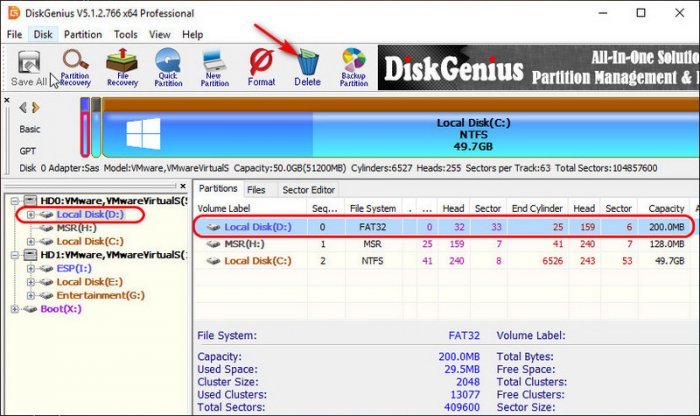Go to the next disk with right arrow

tap(36, 108)
